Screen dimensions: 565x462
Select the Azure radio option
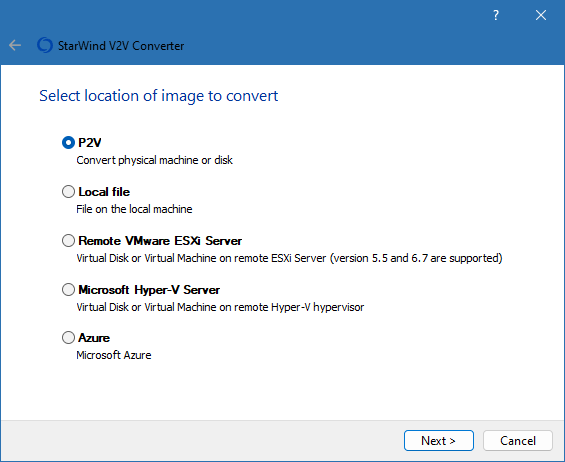coord(68,338)
